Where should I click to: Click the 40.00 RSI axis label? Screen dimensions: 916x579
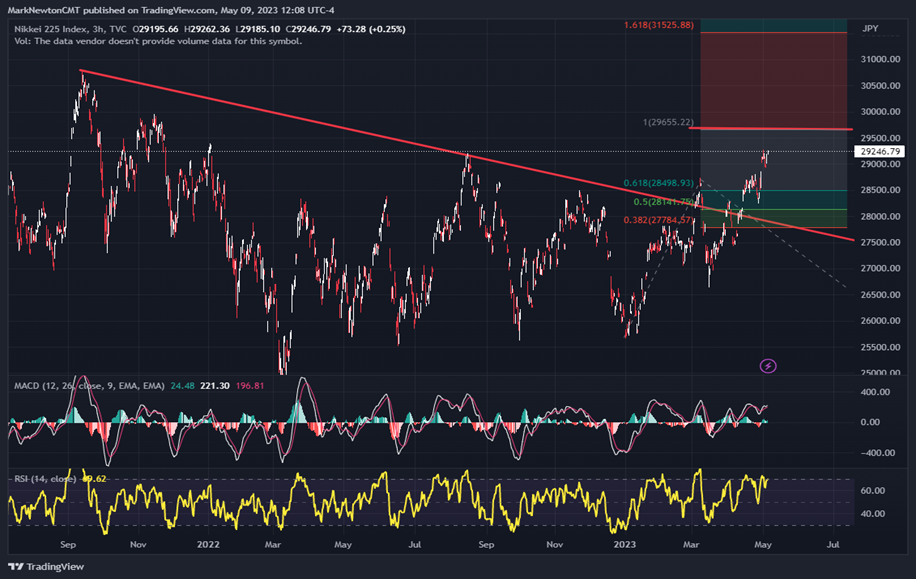(873, 514)
